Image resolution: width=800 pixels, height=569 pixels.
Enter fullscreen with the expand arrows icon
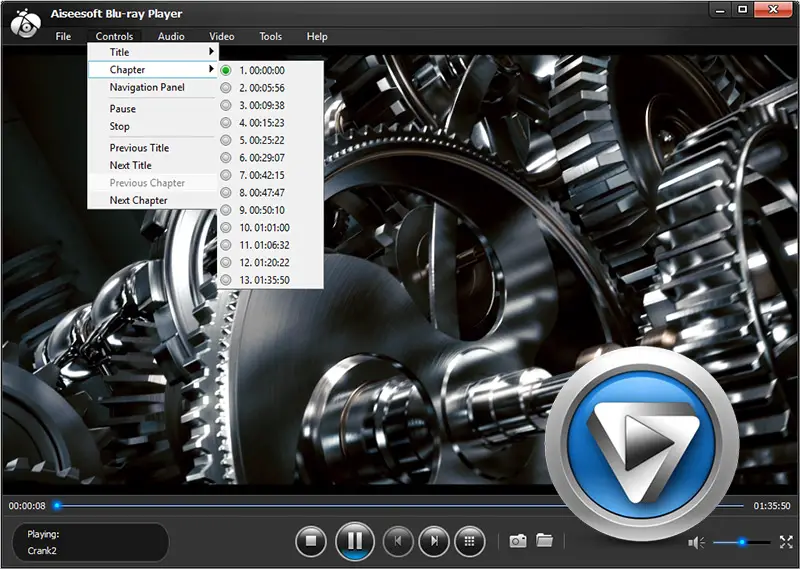786,542
